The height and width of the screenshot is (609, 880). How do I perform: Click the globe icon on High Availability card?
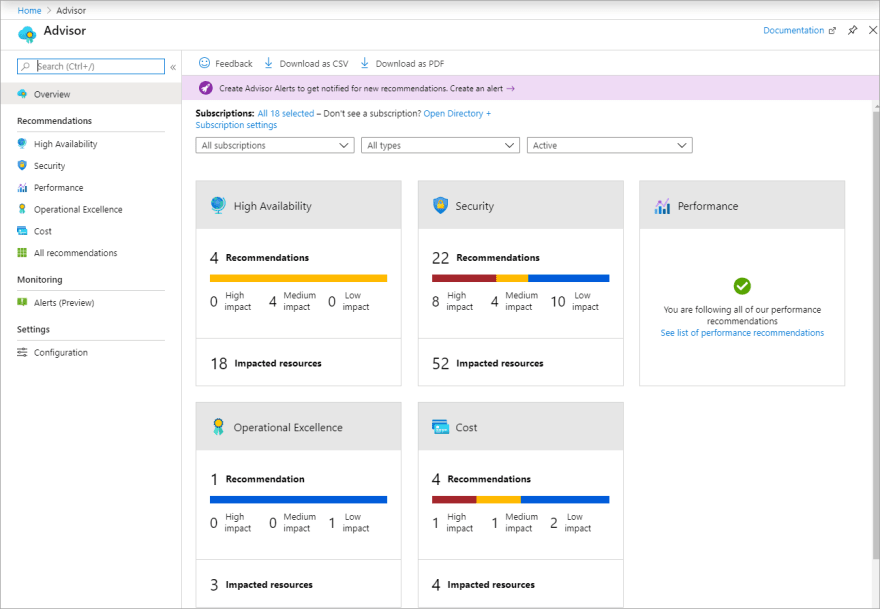pyautogui.click(x=218, y=205)
